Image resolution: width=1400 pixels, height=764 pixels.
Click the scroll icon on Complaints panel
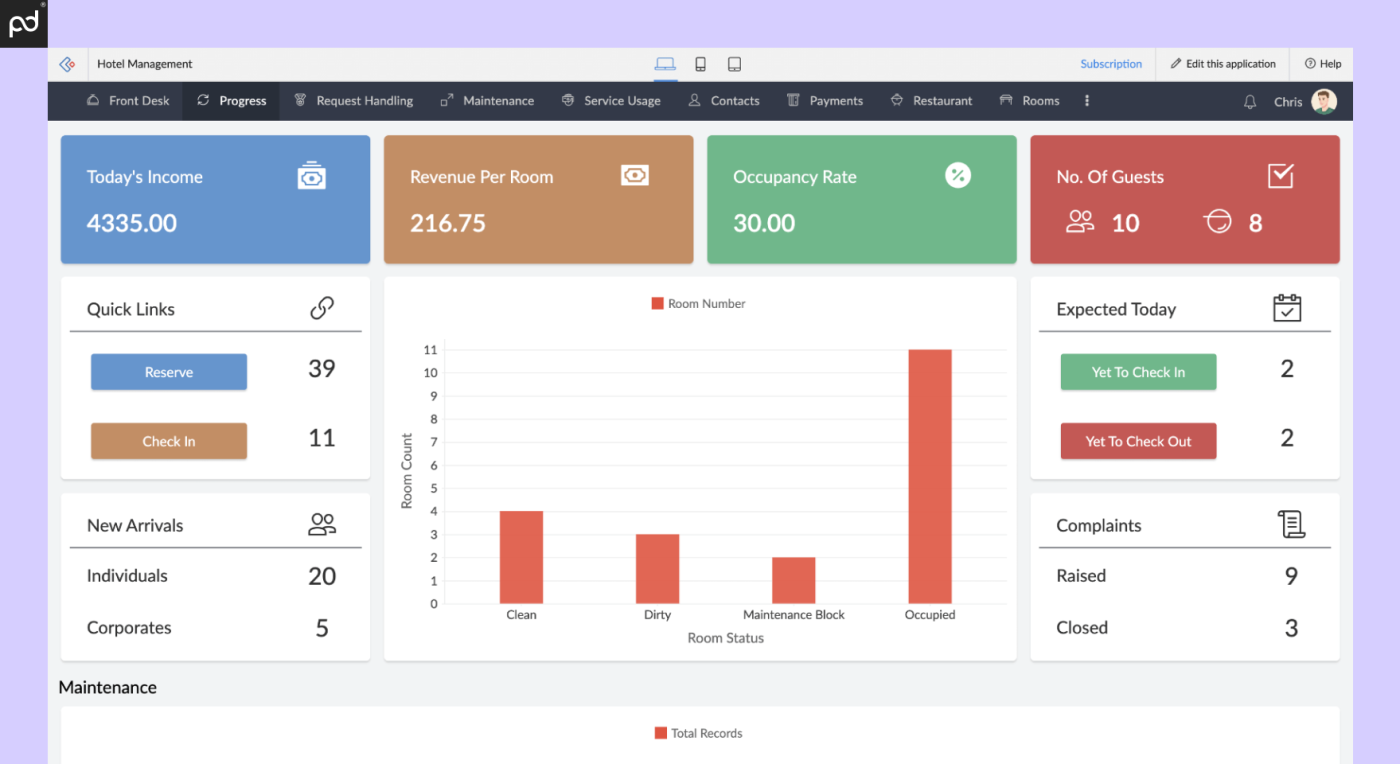click(x=1291, y=523)
